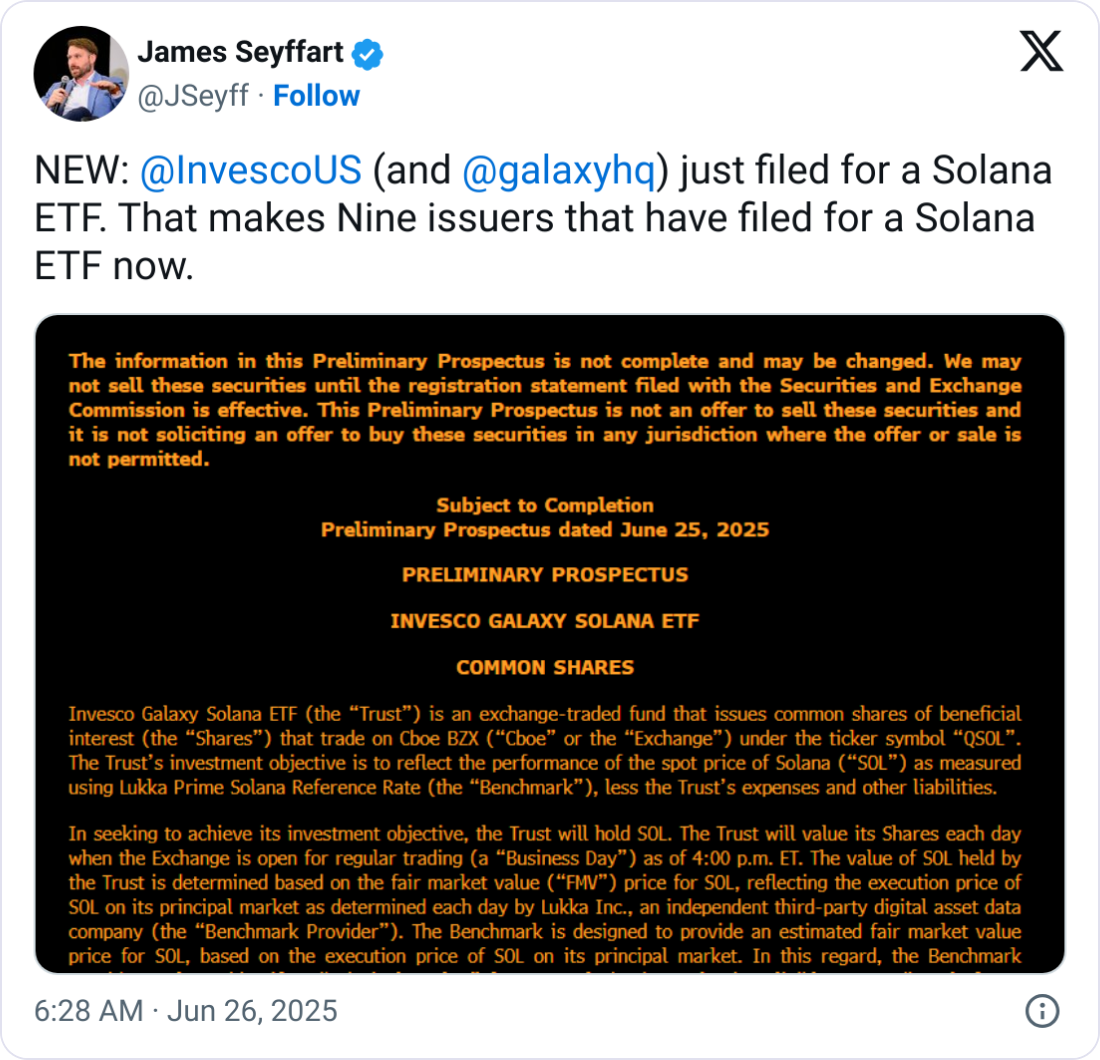Screen dimensions: 1100x1060
Task: Open the circled info icon
Action: pos(1042,1010)
